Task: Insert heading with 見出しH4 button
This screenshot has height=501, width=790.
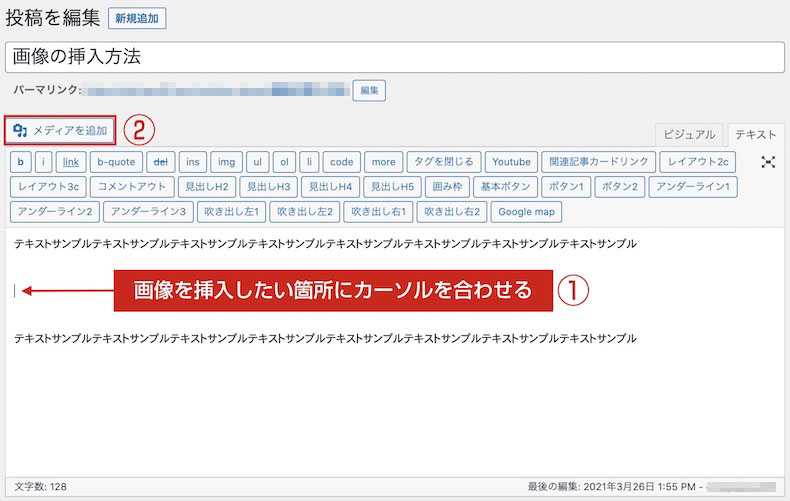Action: pos(330,186)
